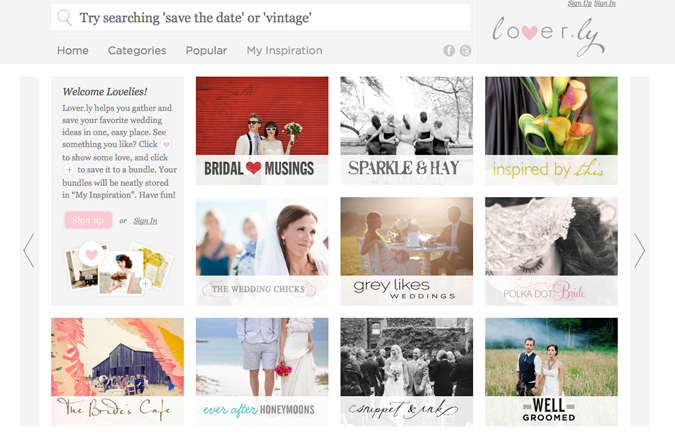Open the Well Groomed tile

point(551,372)
